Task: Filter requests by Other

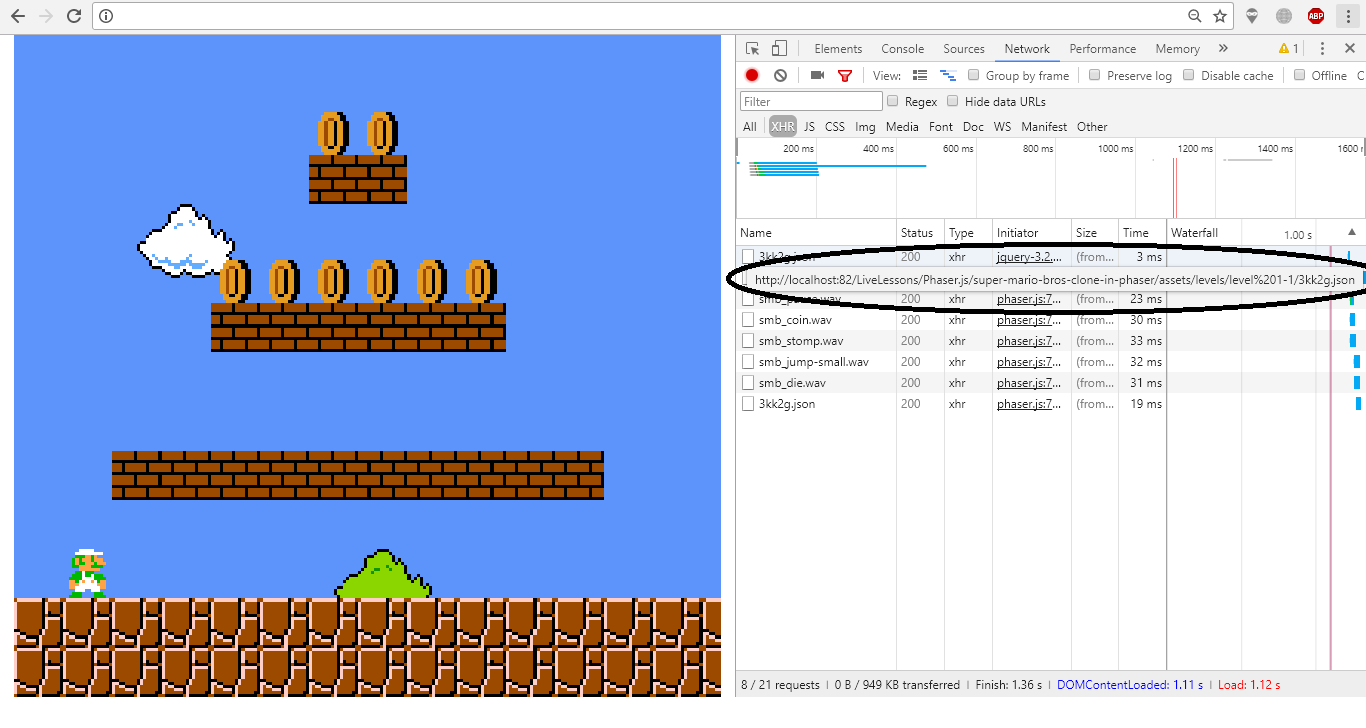Action: click(1092, 127)
